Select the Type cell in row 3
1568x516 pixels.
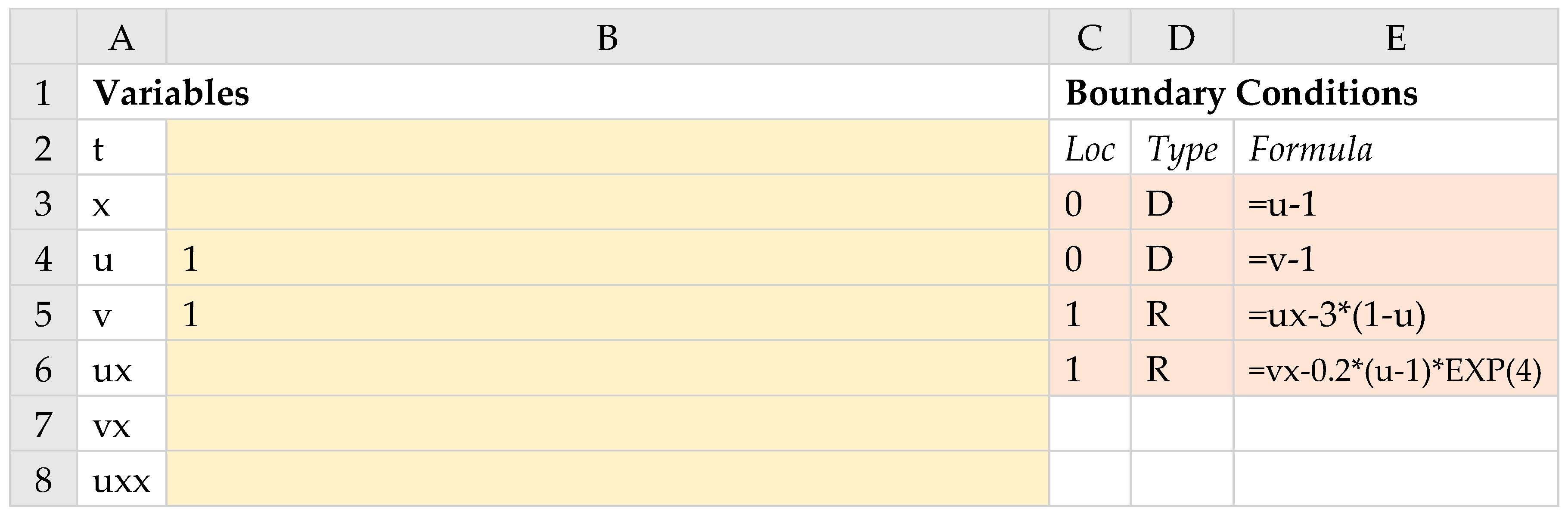(1181, 203)
